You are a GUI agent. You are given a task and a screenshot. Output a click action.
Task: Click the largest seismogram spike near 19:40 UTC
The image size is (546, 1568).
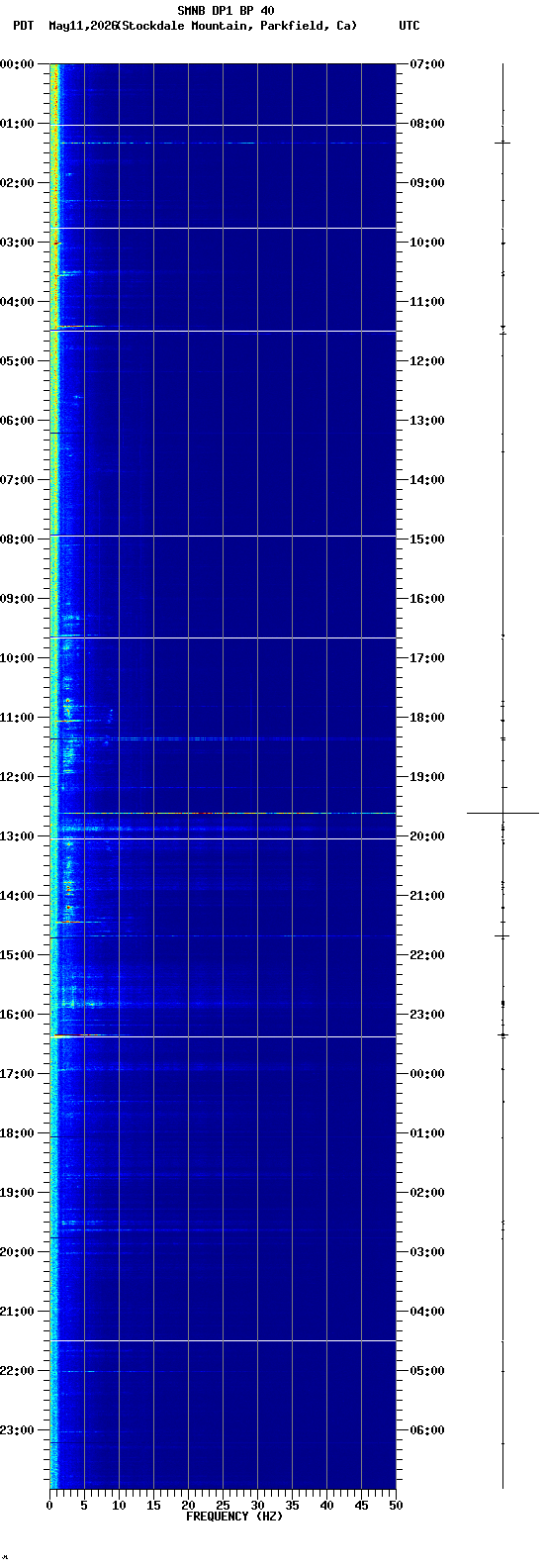point(502,813)
